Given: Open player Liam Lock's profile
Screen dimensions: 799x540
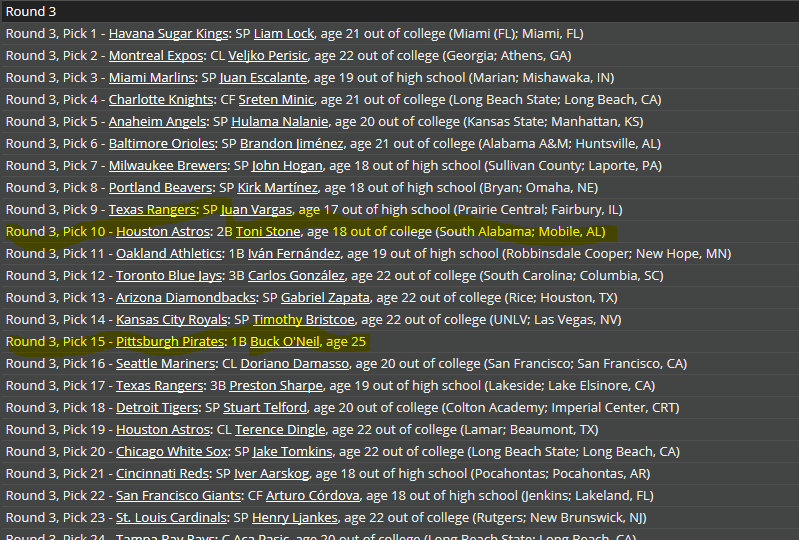Looking at the screenshot, I should (284, 34).
